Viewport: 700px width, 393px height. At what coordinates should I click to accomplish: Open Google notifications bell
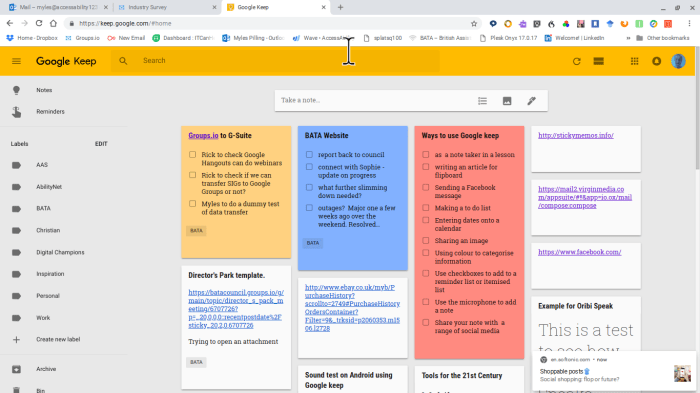[x=656, y=61]
